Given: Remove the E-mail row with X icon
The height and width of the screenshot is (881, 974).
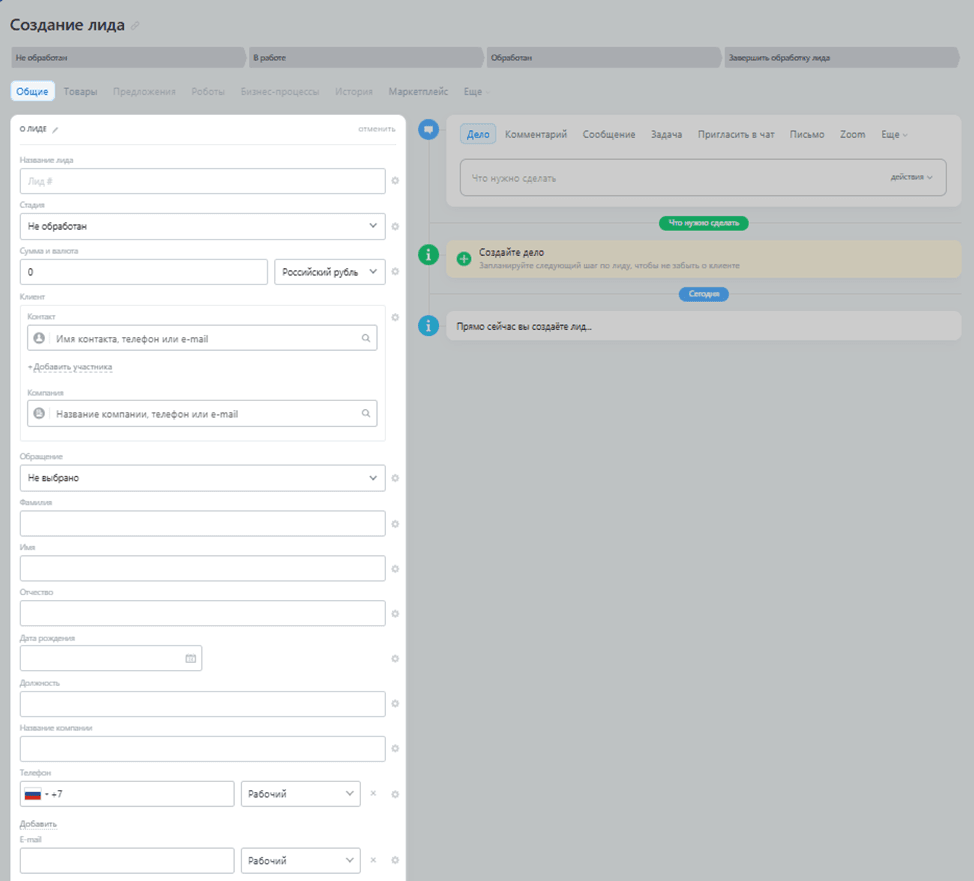Looking at the screenshot, I should (373, 860).
